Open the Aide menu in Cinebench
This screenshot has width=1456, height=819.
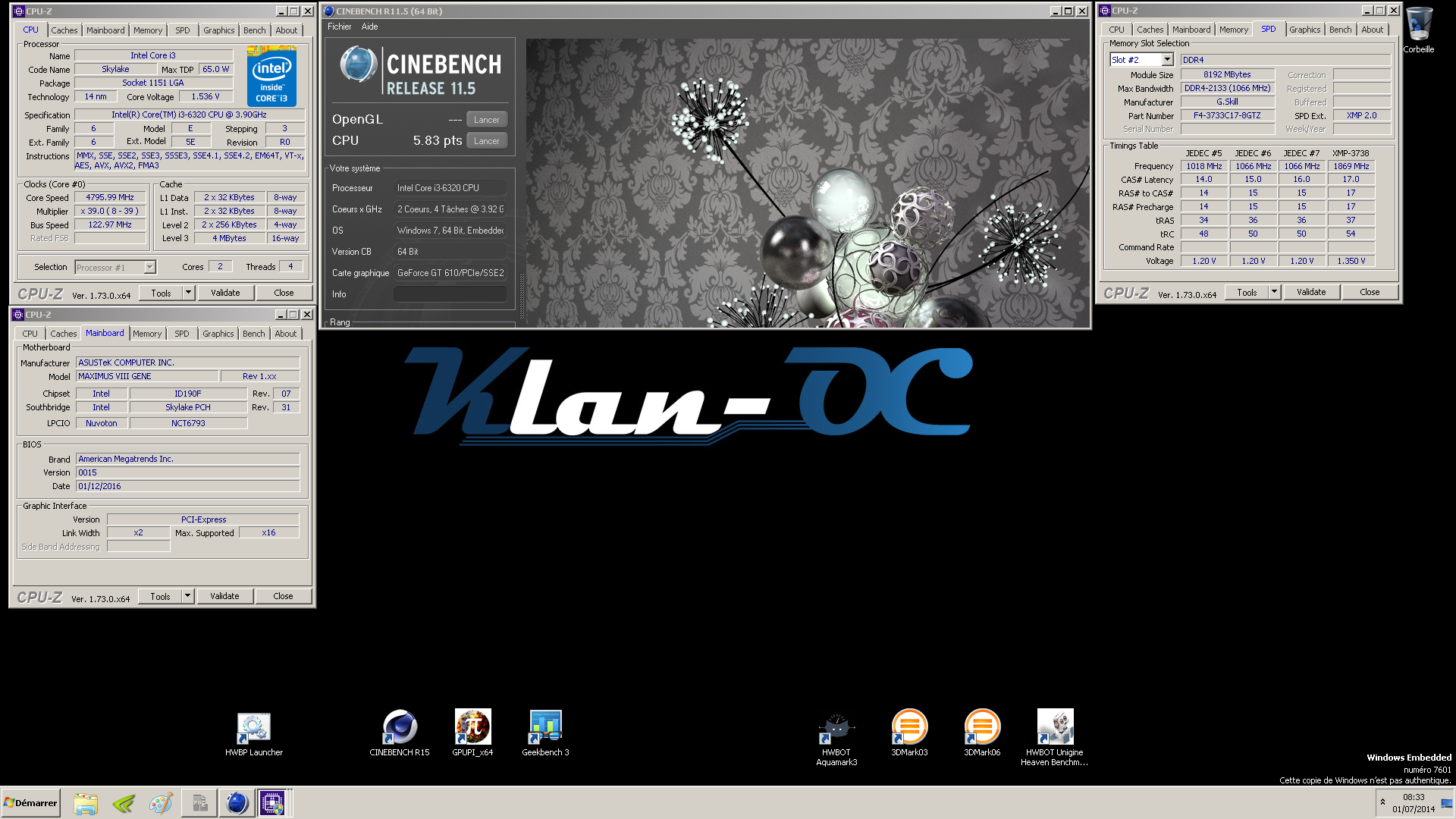point(369,27)
